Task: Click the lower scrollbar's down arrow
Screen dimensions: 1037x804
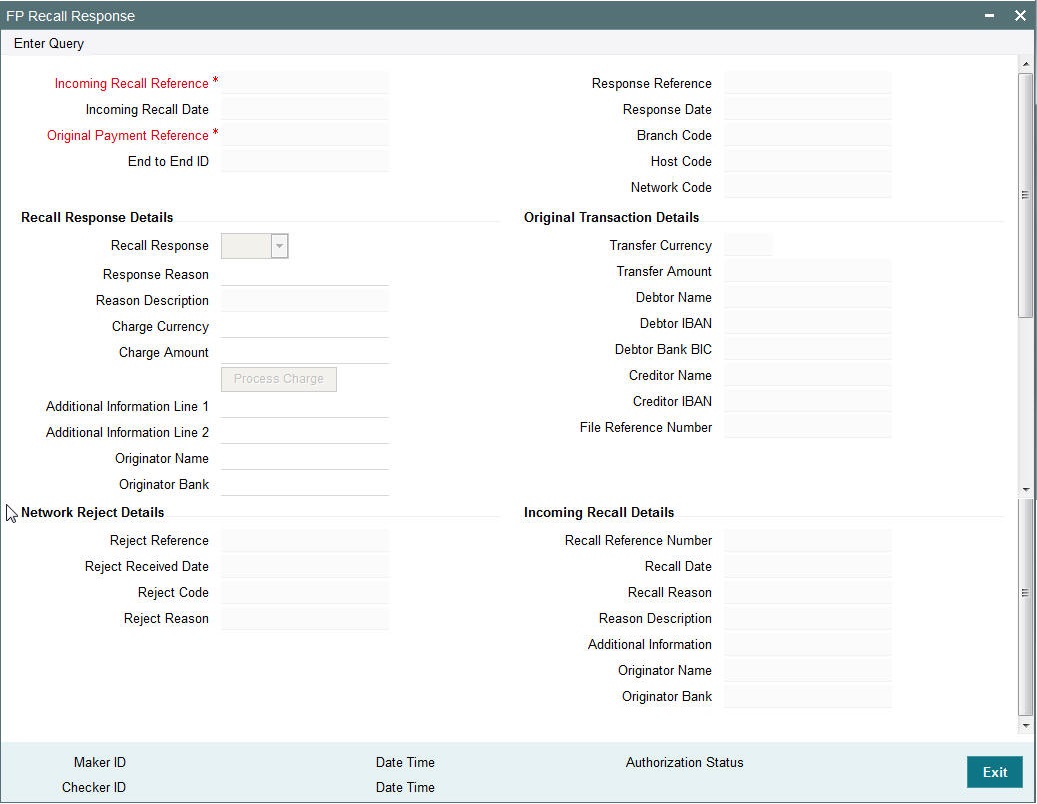Action: pos(1026,726)
